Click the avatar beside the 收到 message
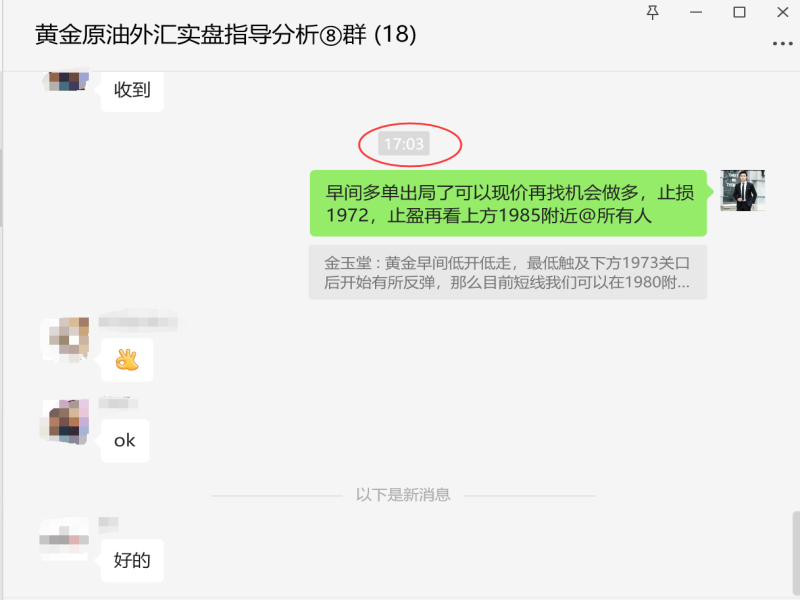 coord(66,82)
